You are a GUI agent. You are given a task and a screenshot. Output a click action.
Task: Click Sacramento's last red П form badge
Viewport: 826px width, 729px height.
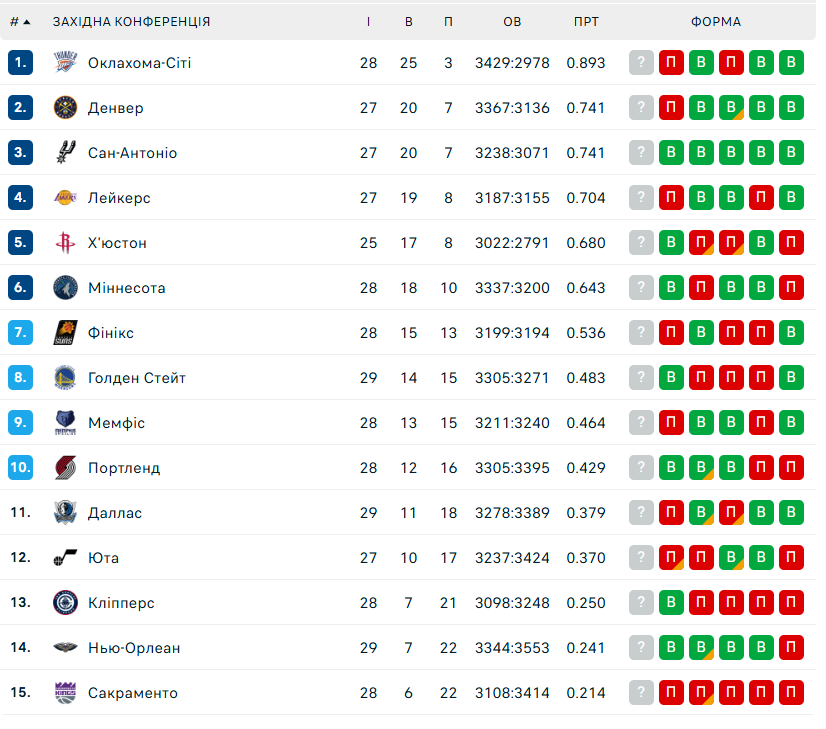coord(791,693)
